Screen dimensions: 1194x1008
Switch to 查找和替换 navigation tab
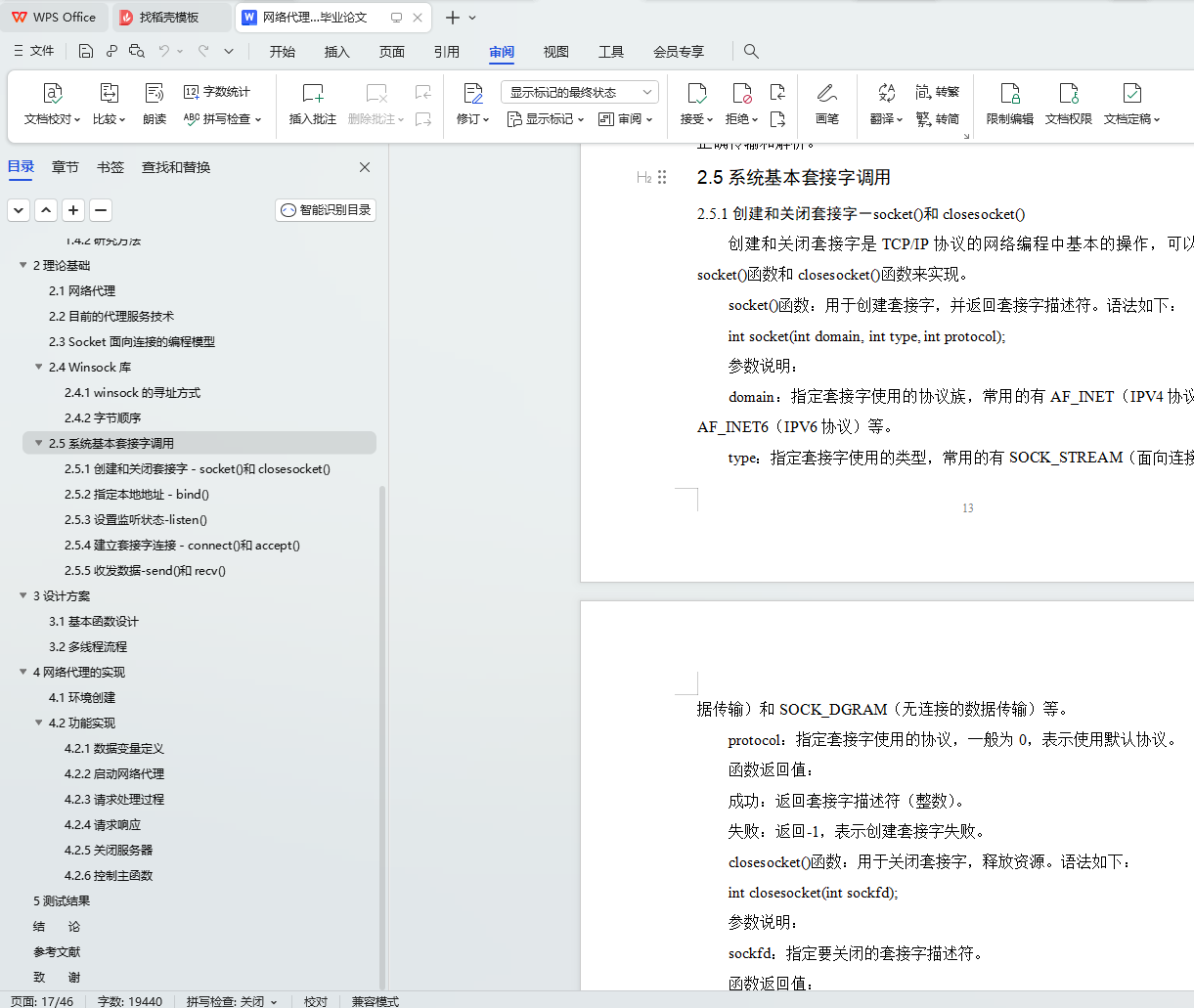(x=176, y=167)
